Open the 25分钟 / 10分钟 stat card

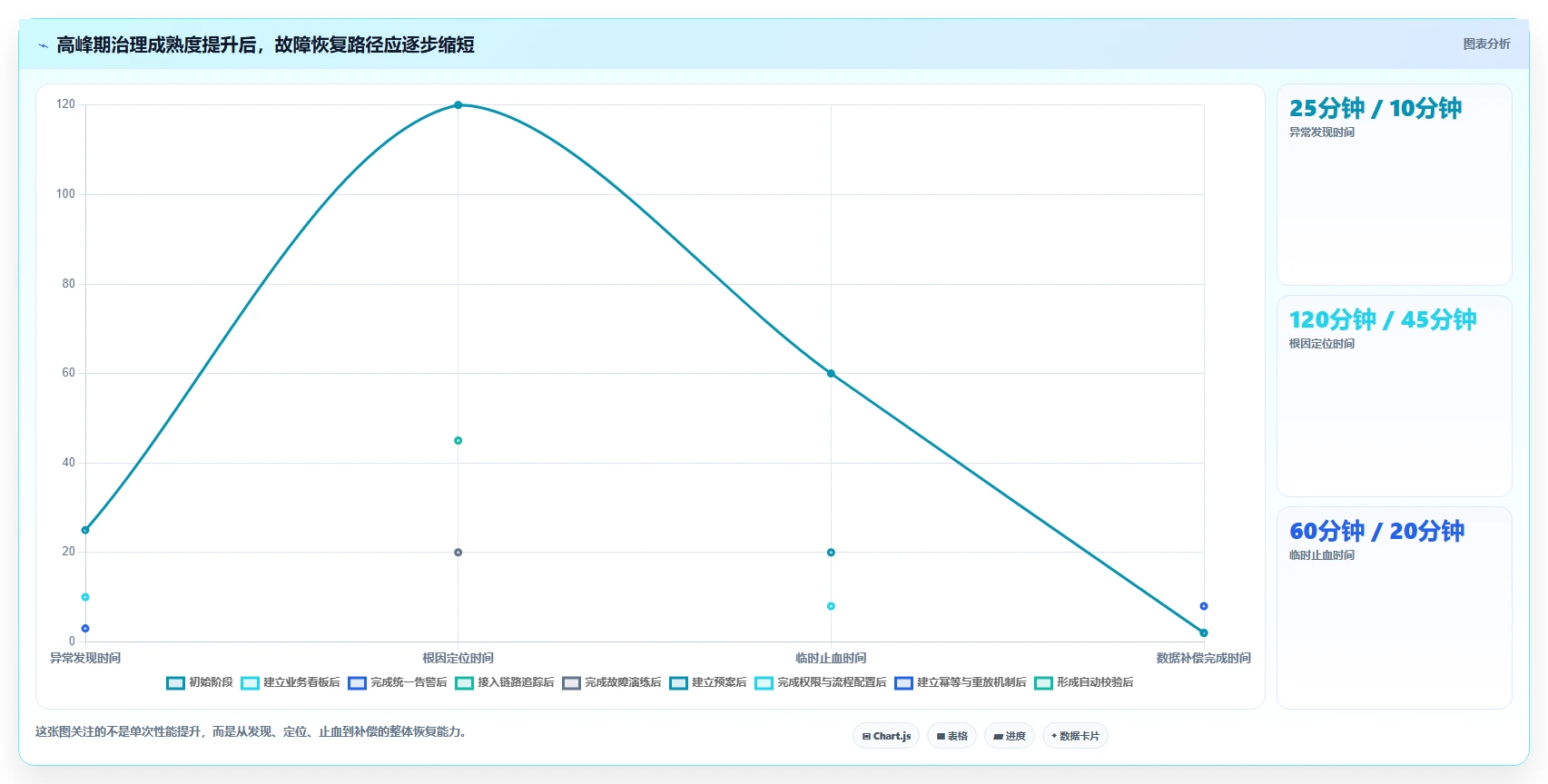pyautogui.click(x=1395, y=185)
